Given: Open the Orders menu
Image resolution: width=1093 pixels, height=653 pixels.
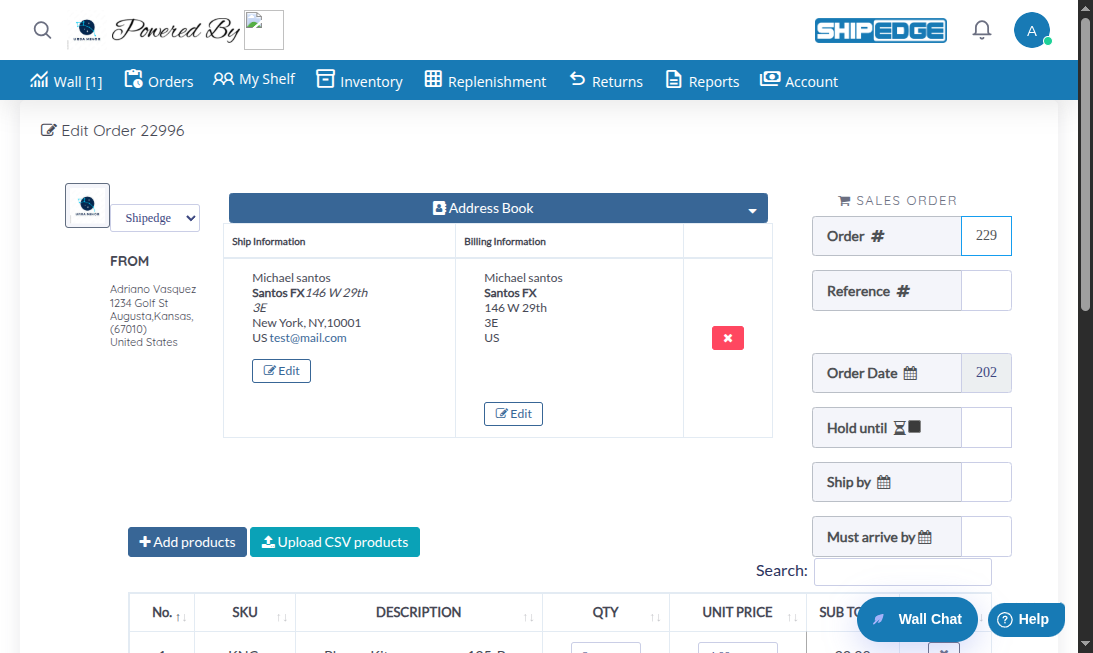Looking at the screenshot, I should tap(159, 81).
